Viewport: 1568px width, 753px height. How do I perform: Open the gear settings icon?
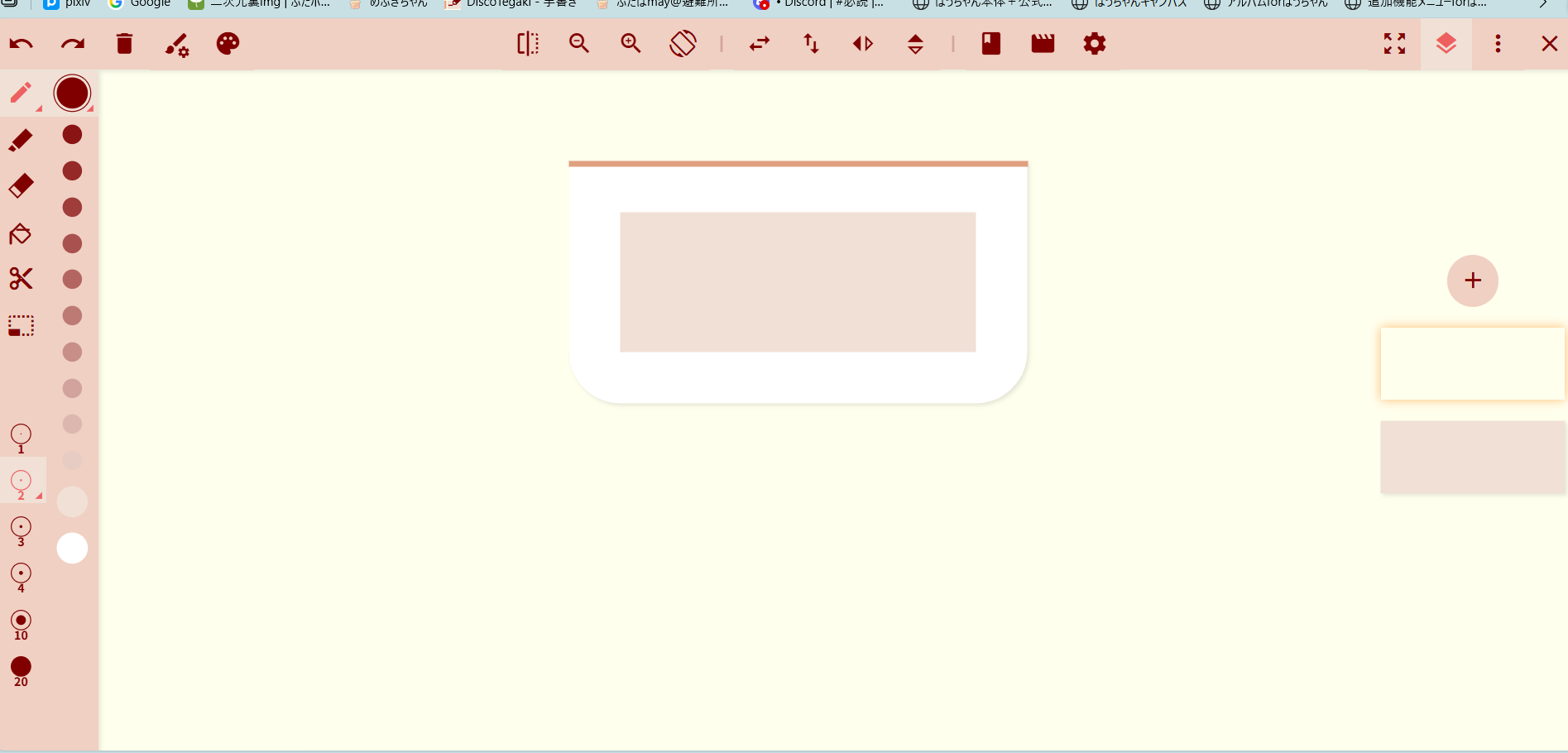[1094, 44]
